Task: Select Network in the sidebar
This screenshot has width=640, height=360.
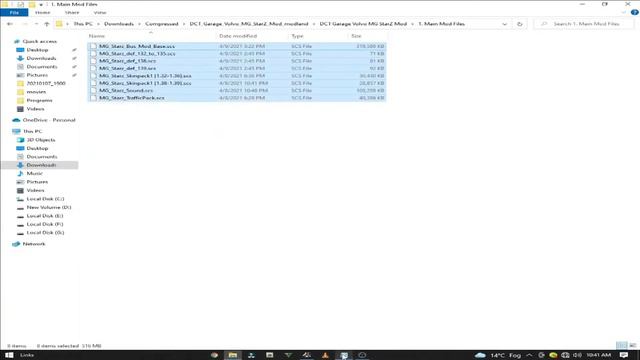Action: 34,244
